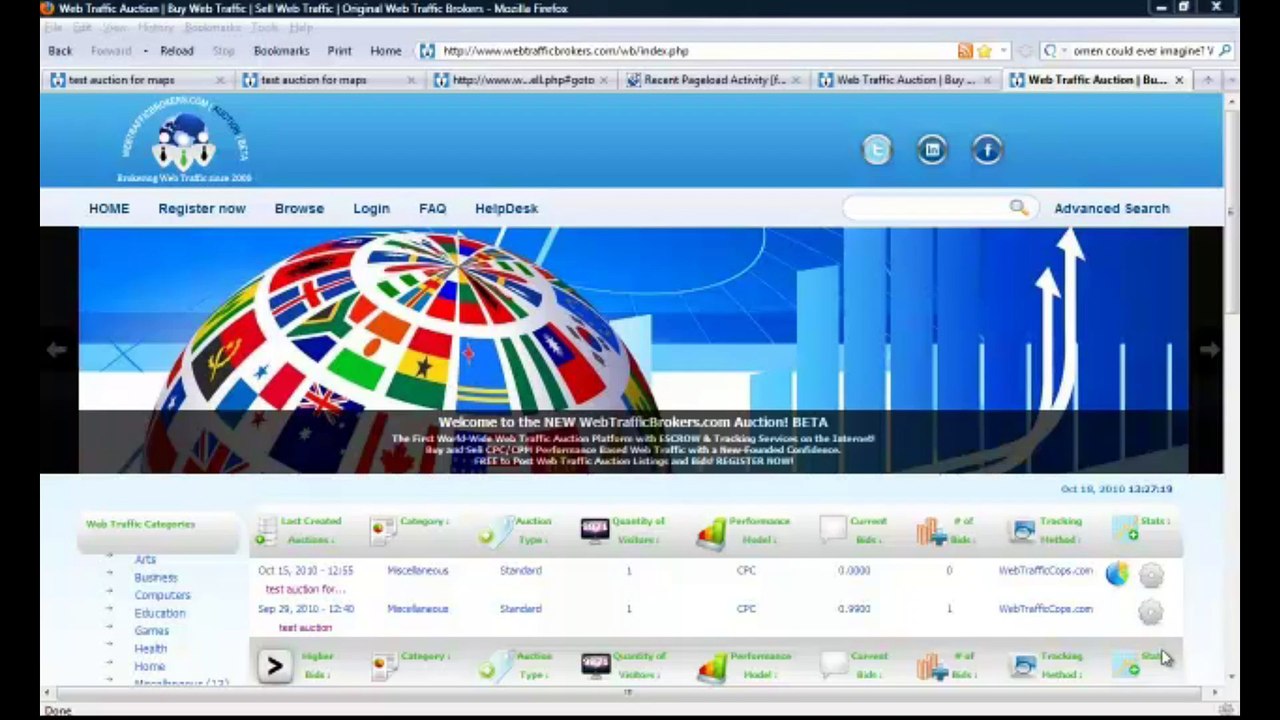This screenshot has width=1280, height=720.
Task: Click the # of Bids icon in top header
Action: (x=931, y=532)
